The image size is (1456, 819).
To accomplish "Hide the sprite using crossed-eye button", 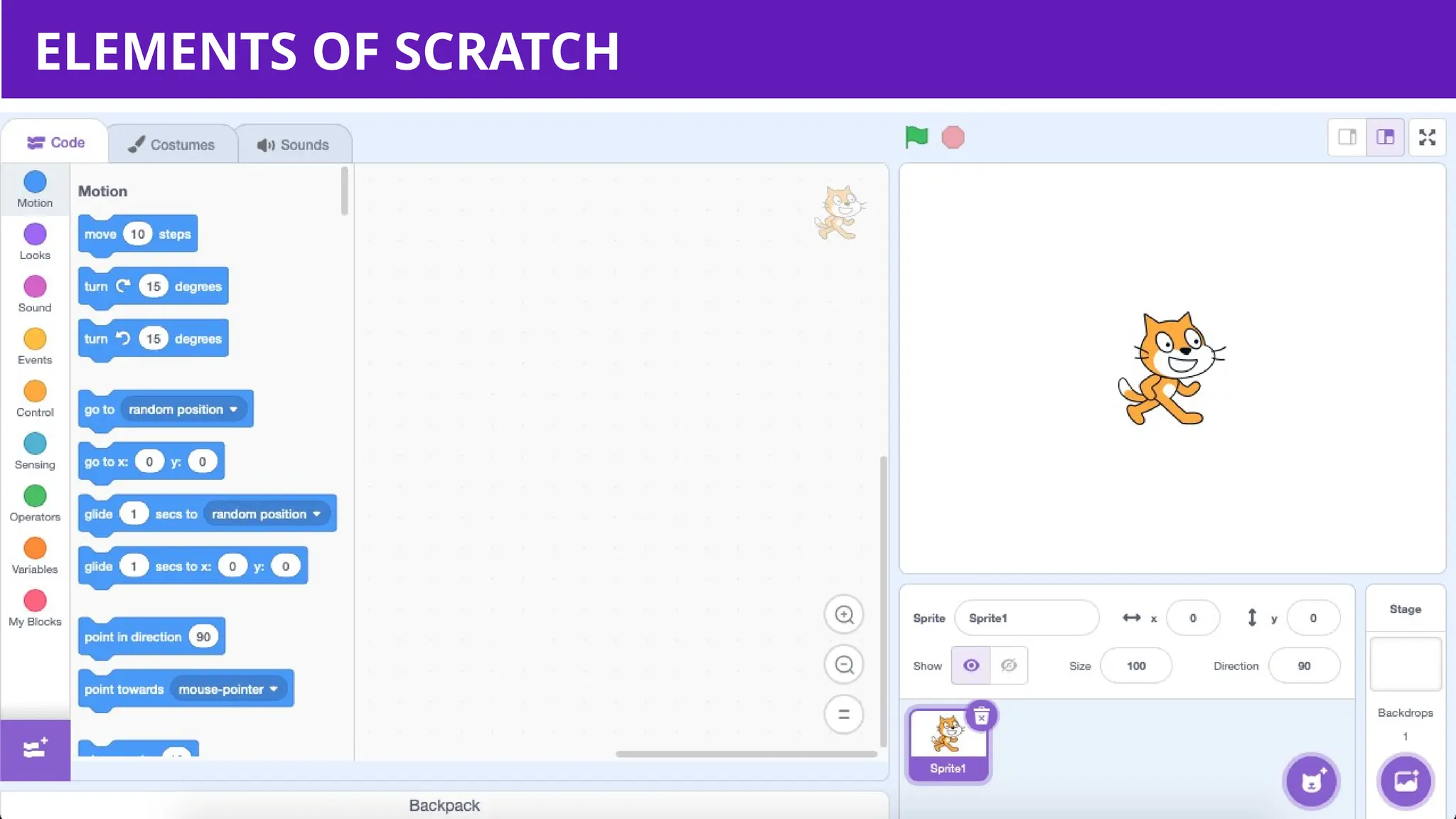I will point(1008,665).
